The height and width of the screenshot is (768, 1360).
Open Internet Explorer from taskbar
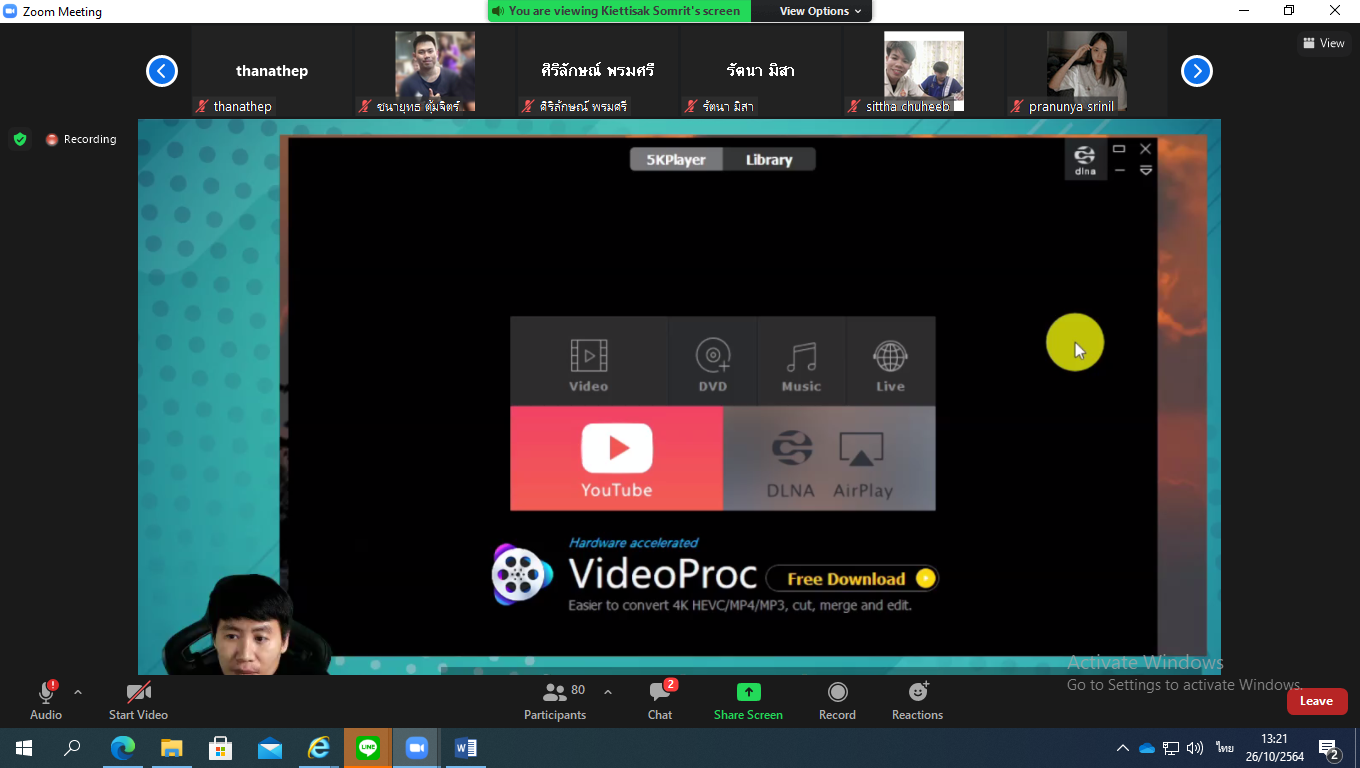pos(319,748)
